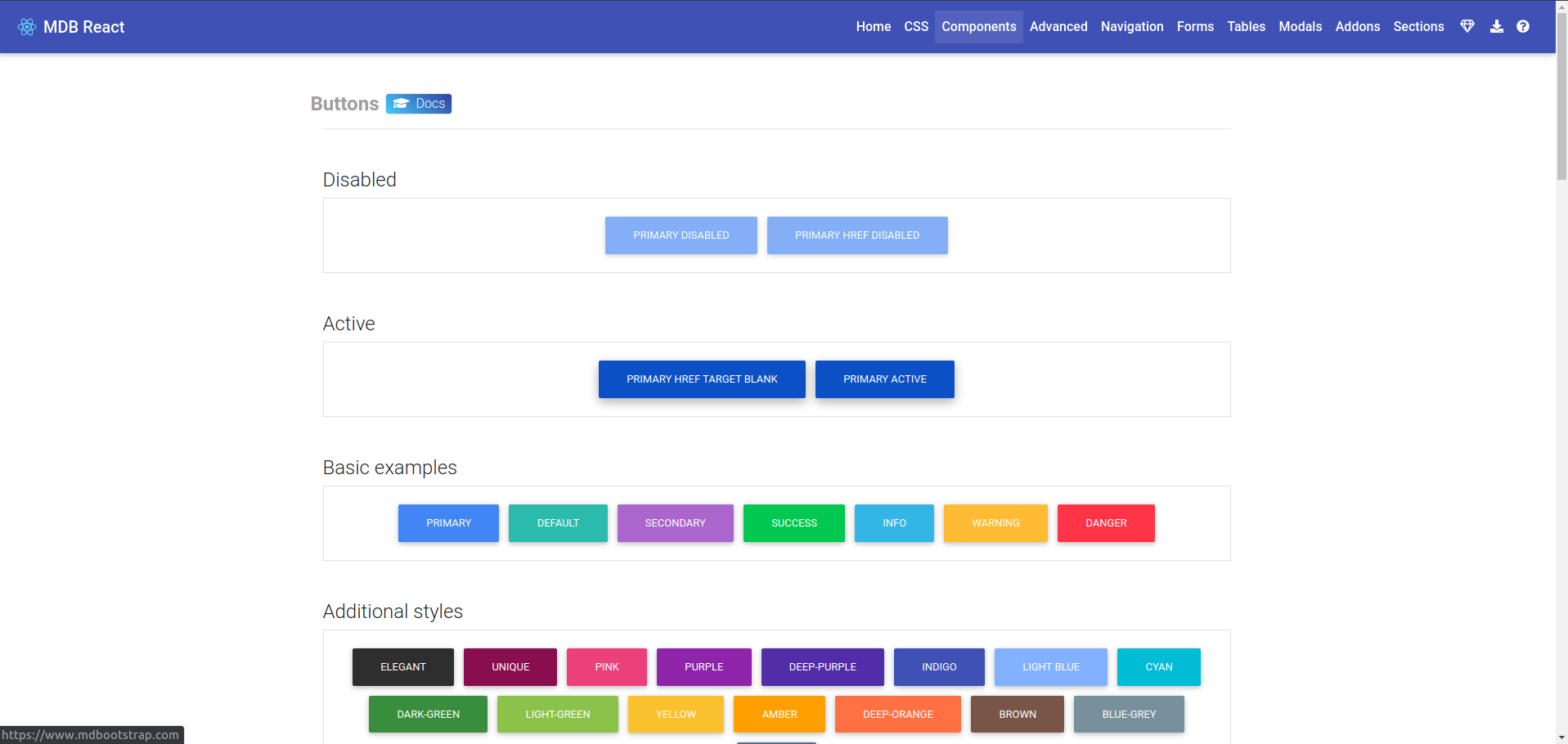Screen dimensions: 1568x744
Task: Click the graduation cap Docs icon
Action: click(401, 104)
